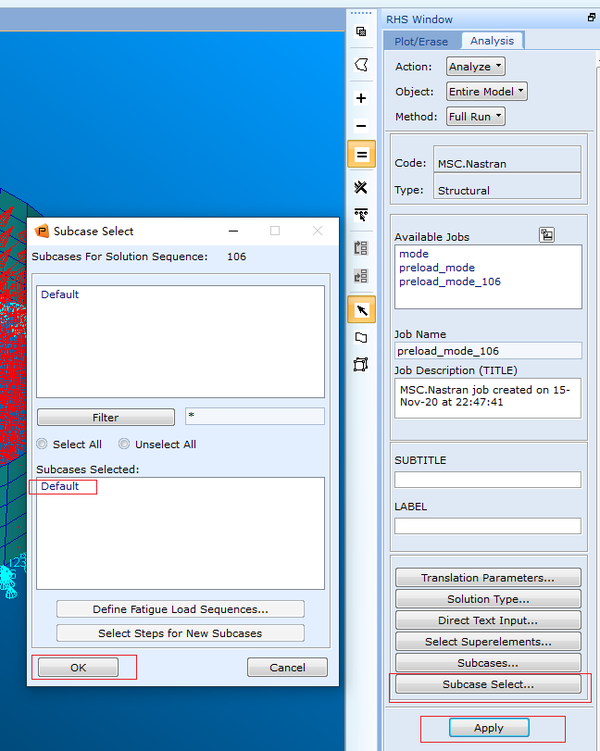Click the Structural Type field
Image resolution: width=600 pixels, height=751 pixels.
point(507,186)
